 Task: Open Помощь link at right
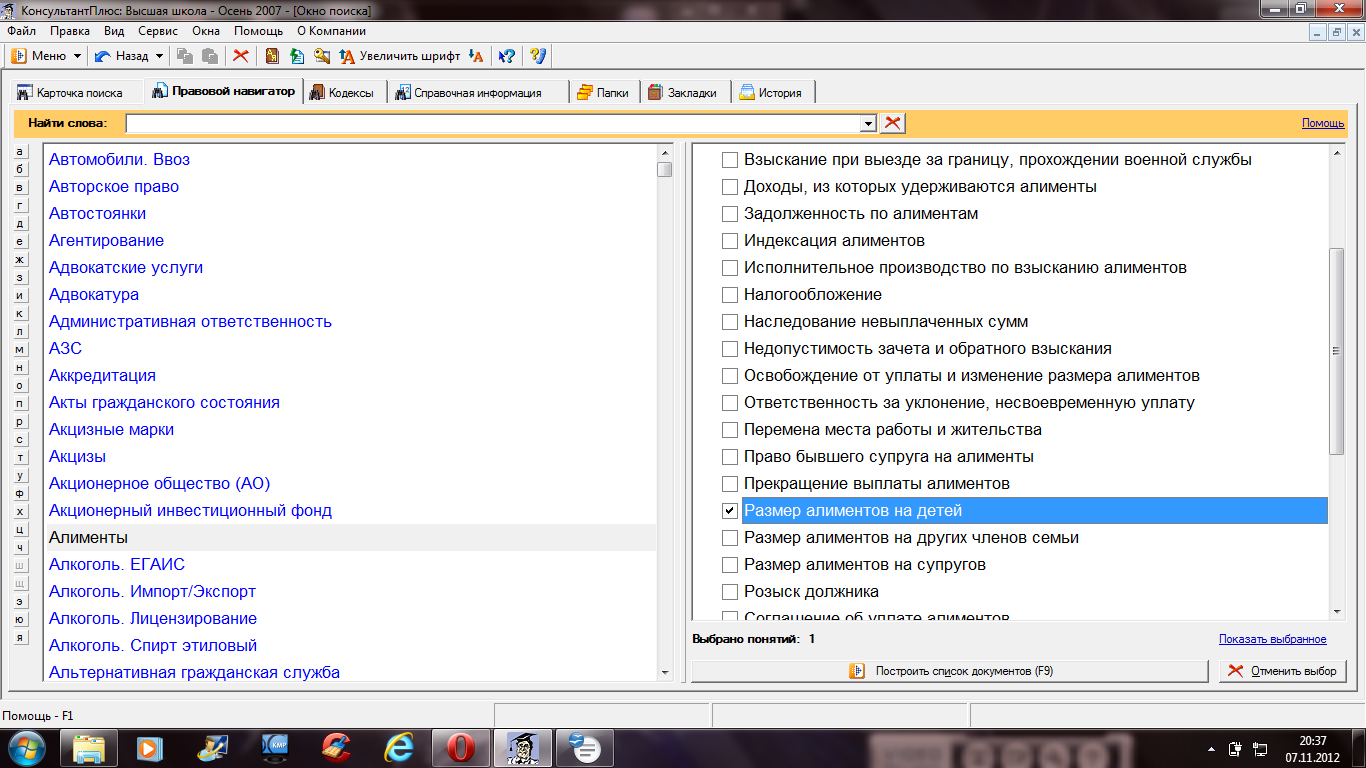pos(1323,123)
